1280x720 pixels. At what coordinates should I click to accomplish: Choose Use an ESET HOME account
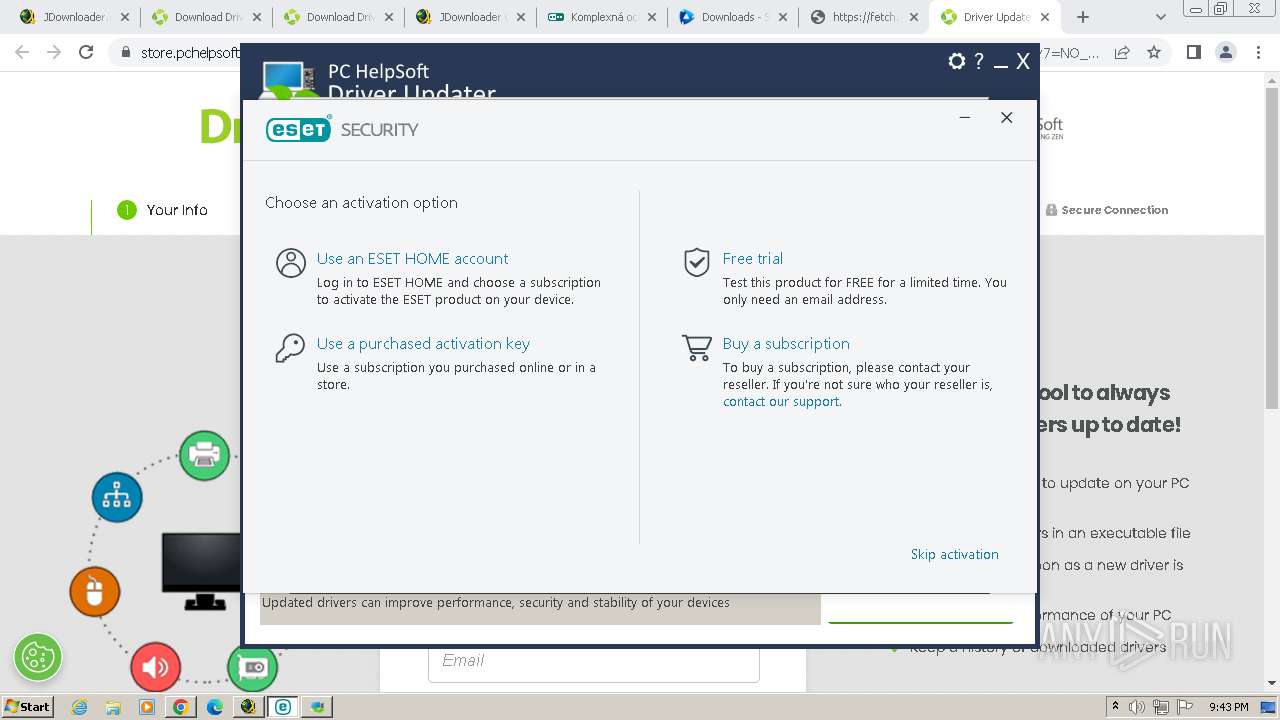coord(412,258)
